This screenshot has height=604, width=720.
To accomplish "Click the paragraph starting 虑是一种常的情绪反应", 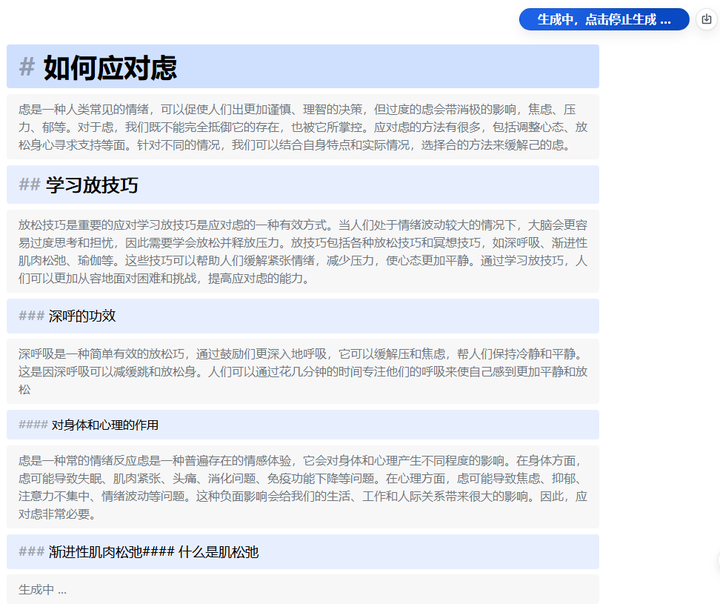I will 303,487.
